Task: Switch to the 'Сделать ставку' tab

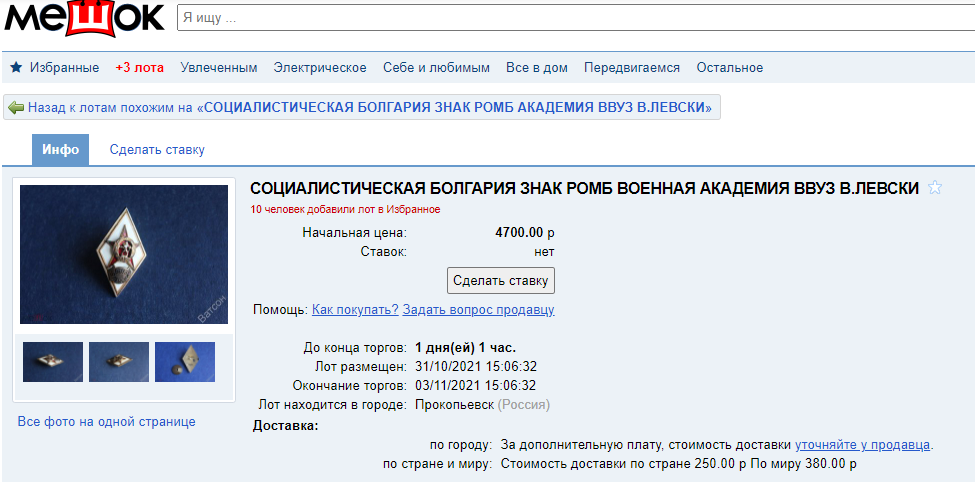Action: point(157,150)
